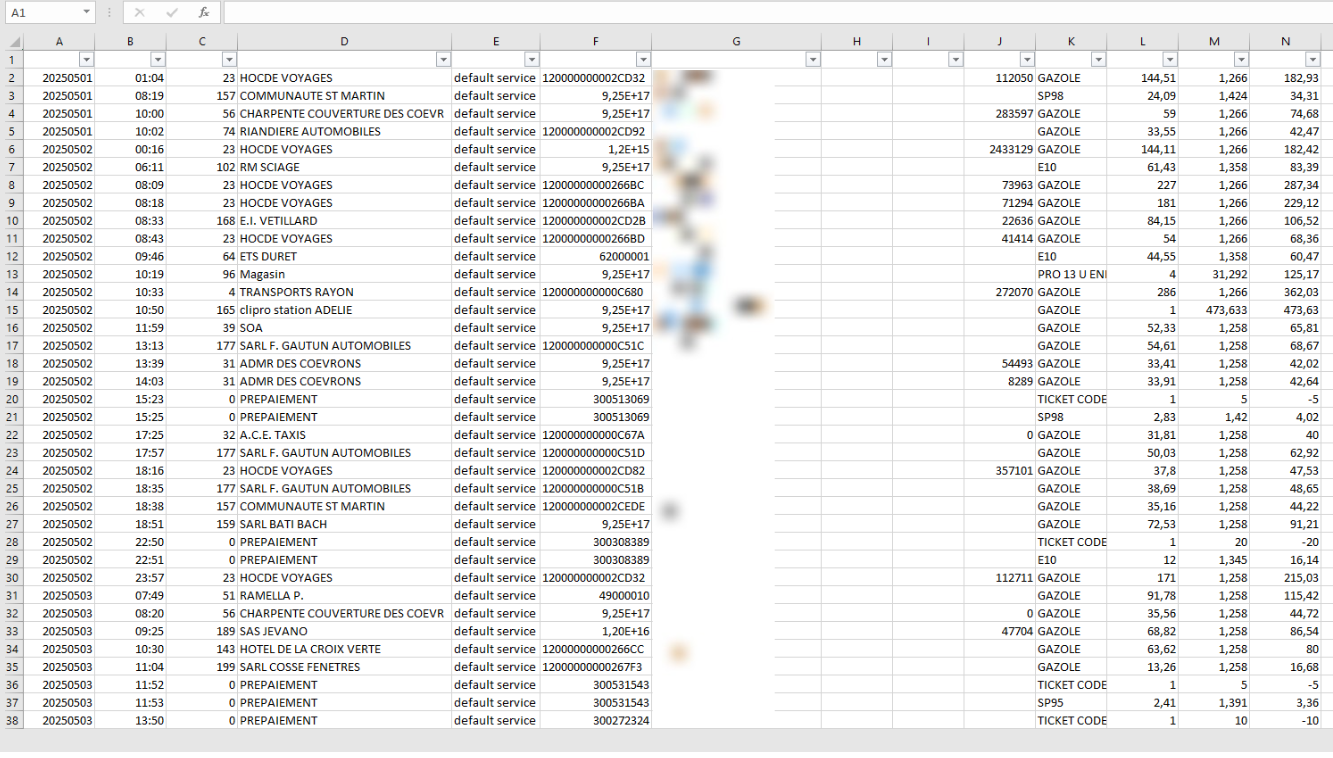The height and width of the screenshot is (758, 1333).
Task: Click the Select All corner triangle
Action: 15,42
